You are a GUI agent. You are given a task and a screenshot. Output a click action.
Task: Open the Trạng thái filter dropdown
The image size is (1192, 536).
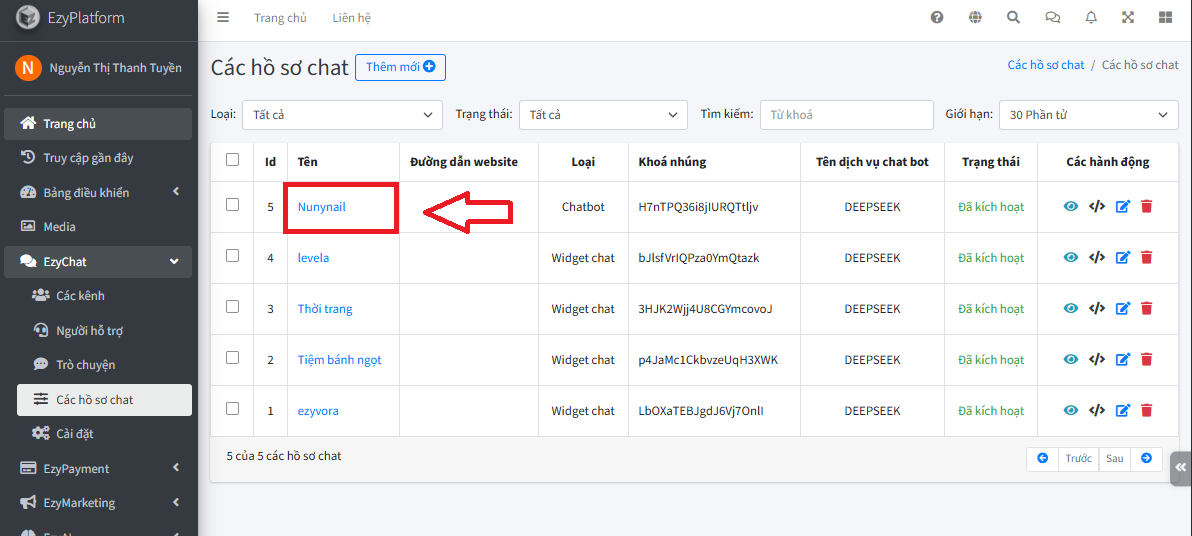click(604, 115)
